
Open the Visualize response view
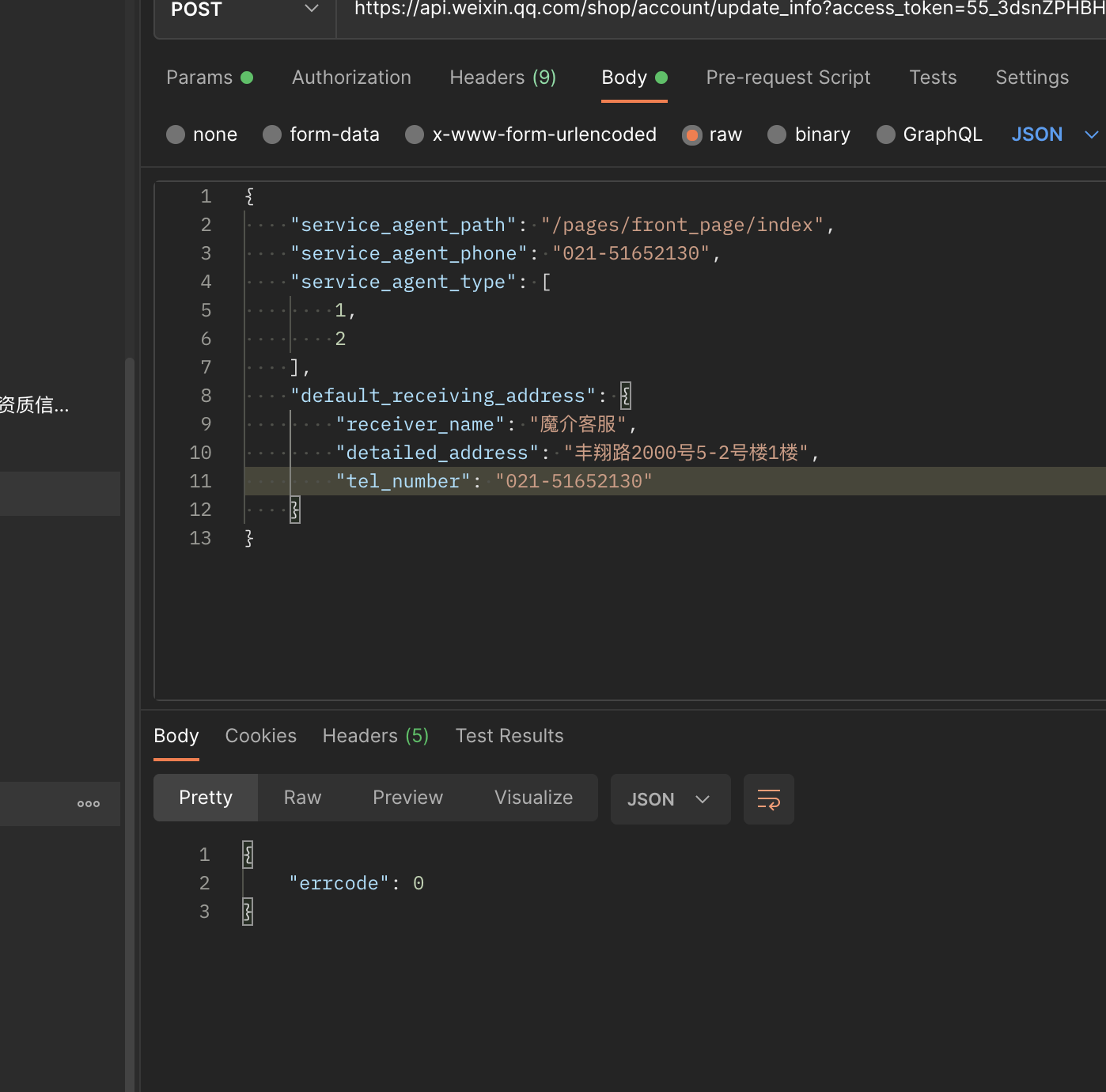click(x=534, y=798)
